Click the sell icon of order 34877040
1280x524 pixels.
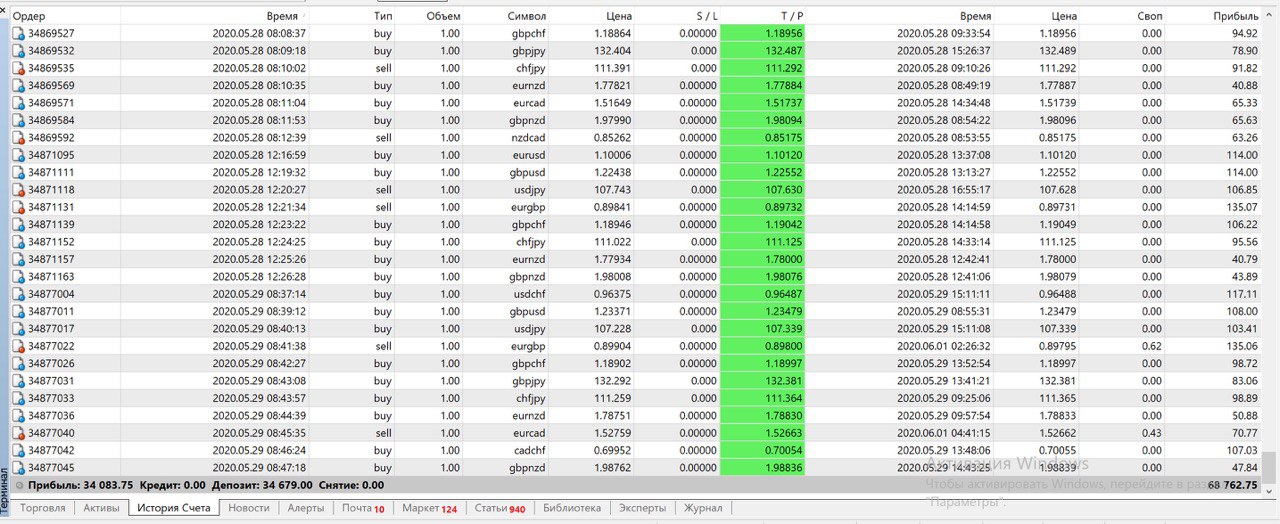18,433
